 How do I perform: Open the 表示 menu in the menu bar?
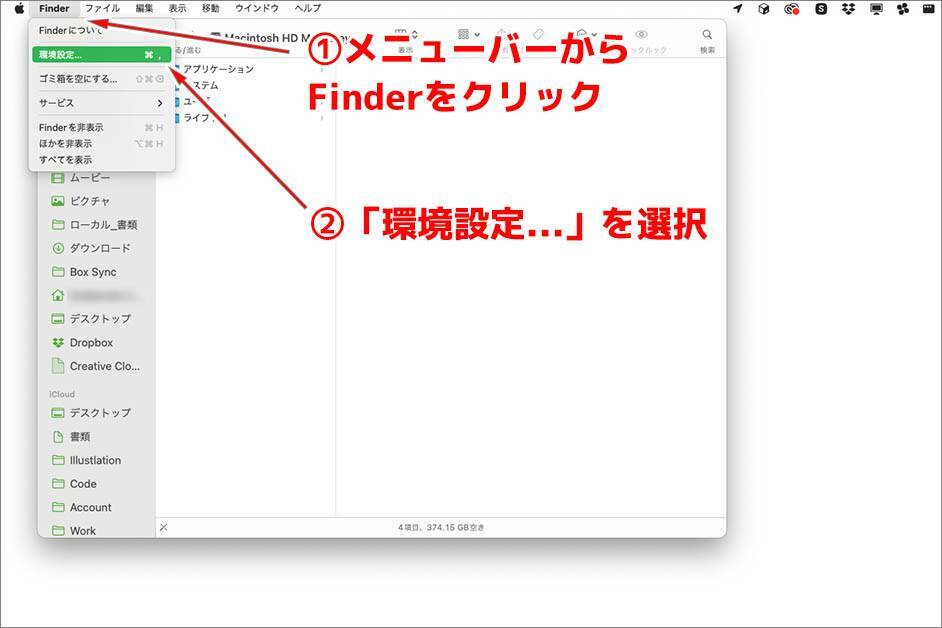point(177,8)
